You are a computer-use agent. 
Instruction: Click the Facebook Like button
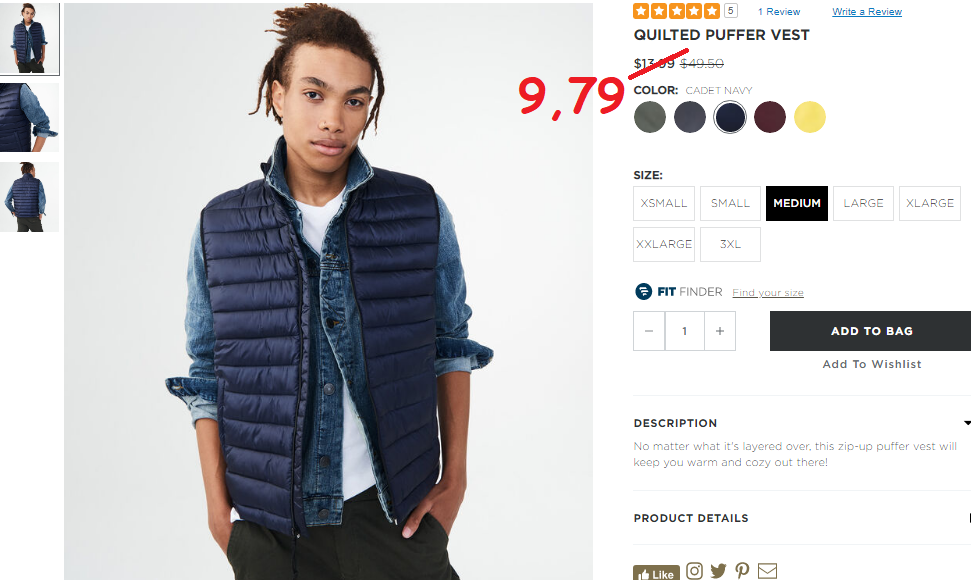pos(656,573)
